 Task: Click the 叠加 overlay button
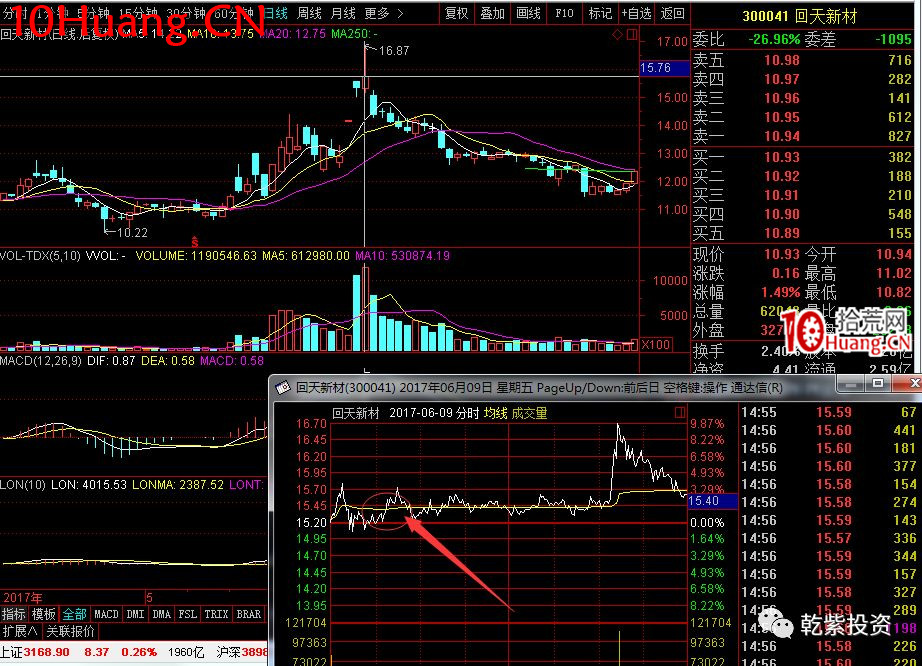tap(492, 13)
